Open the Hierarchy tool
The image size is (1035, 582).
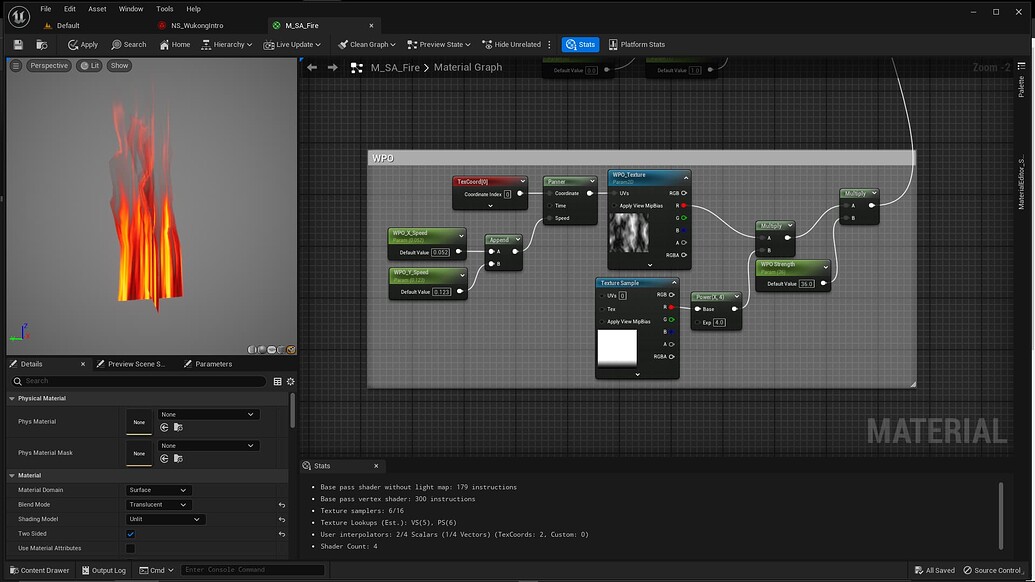[225, 44]
